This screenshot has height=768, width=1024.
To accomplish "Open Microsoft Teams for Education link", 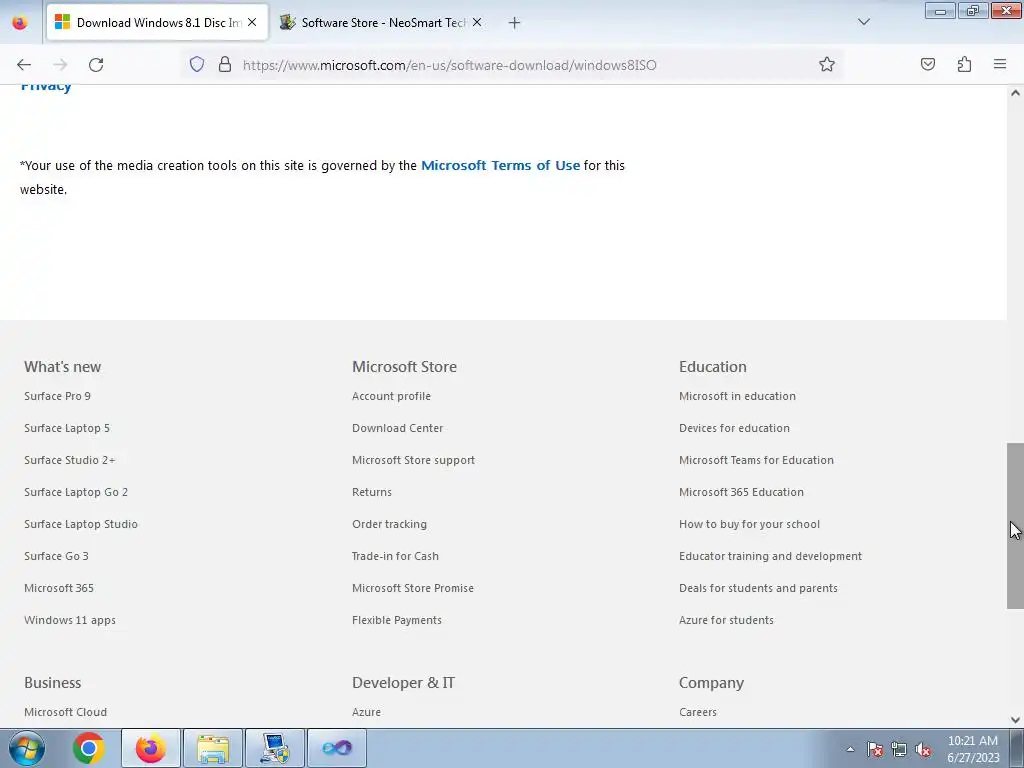I will point(756,460).
